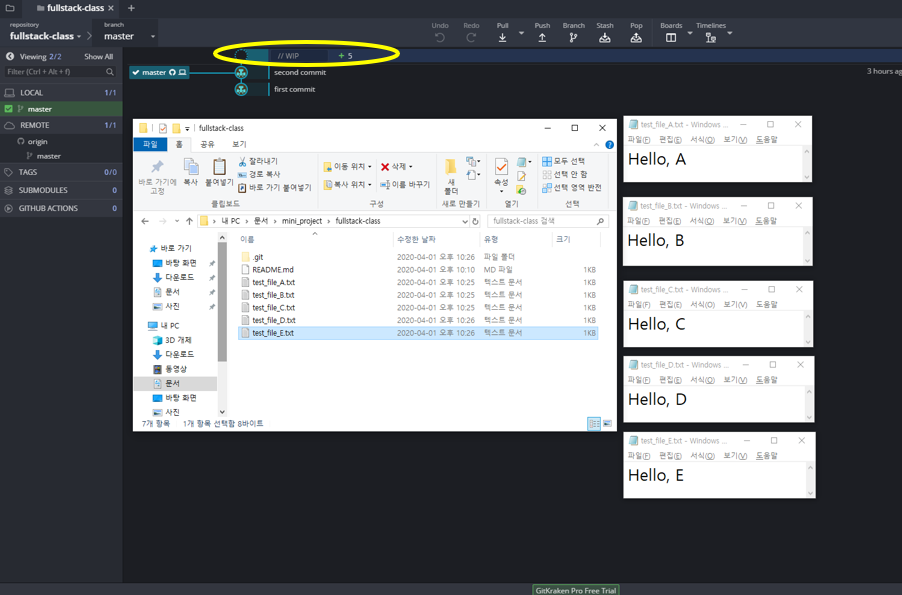Click the folder icon at top left

[10, 8]
